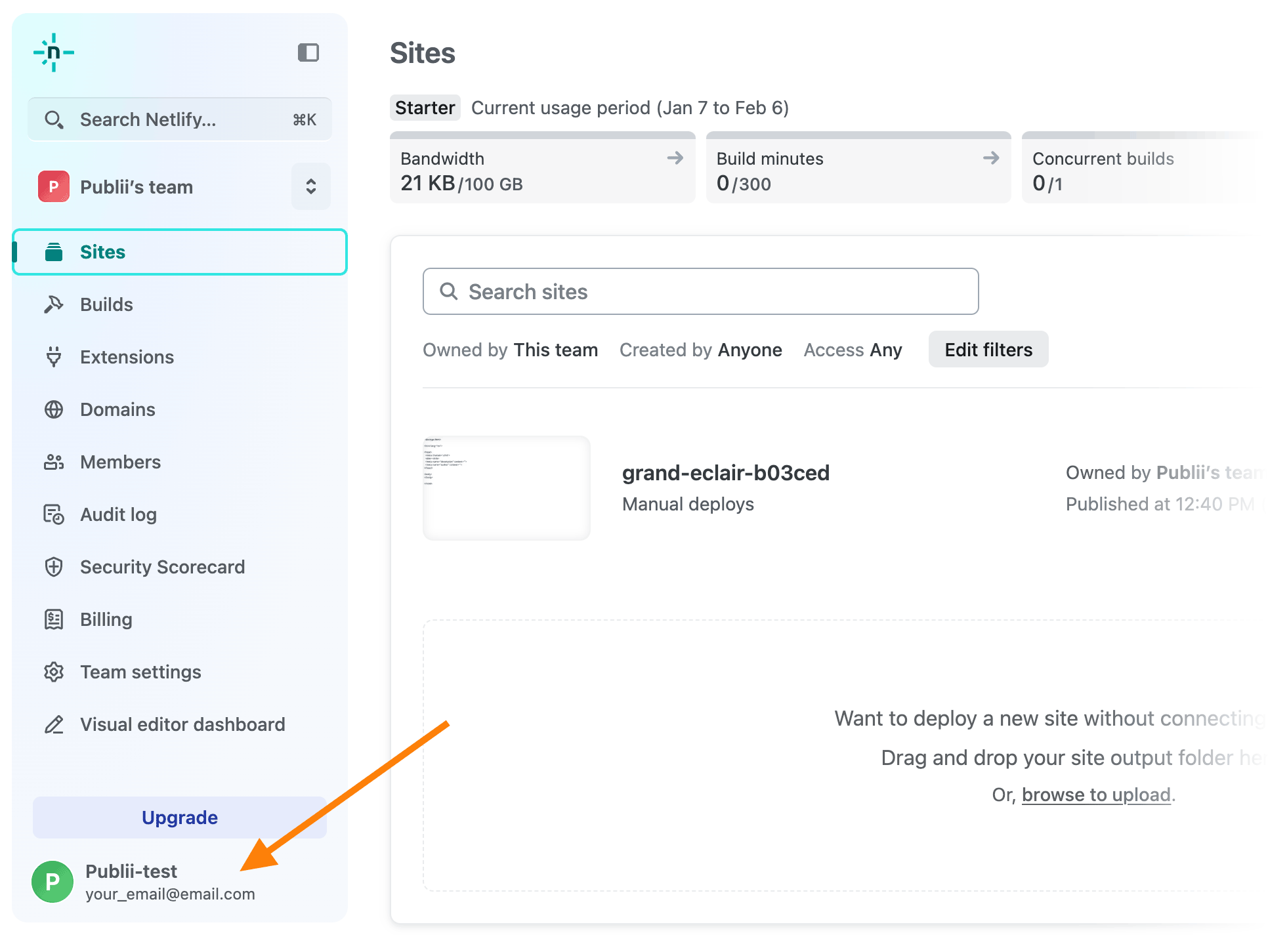Viewport: 1268px width, 952px height.
Task: Open the 'Owned by This team' filter
Action: [x=510, y=350]
